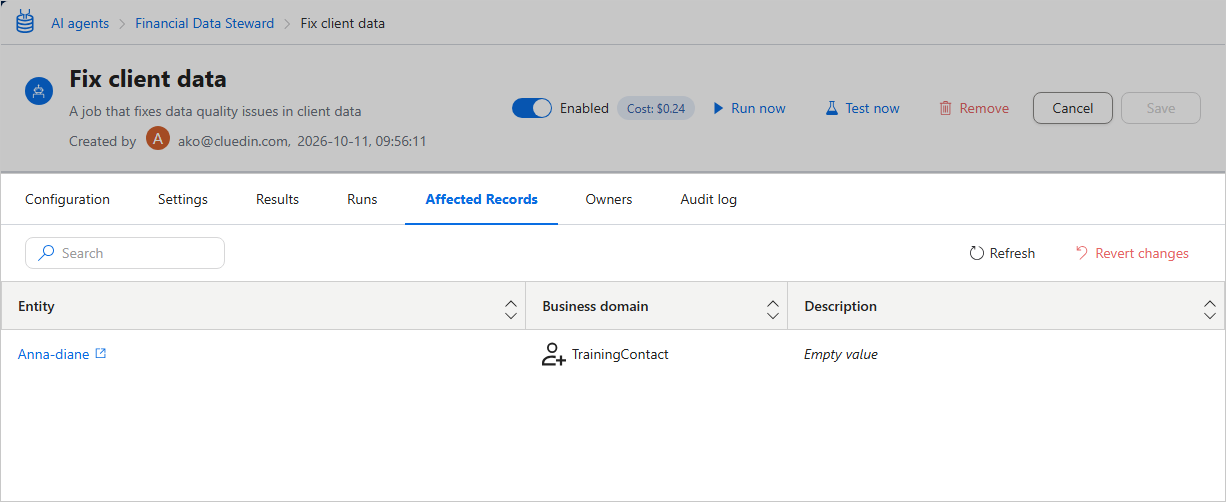Open the Owners tab
The height and width of the screenshot is (502, 1226).
coord(609,199)
